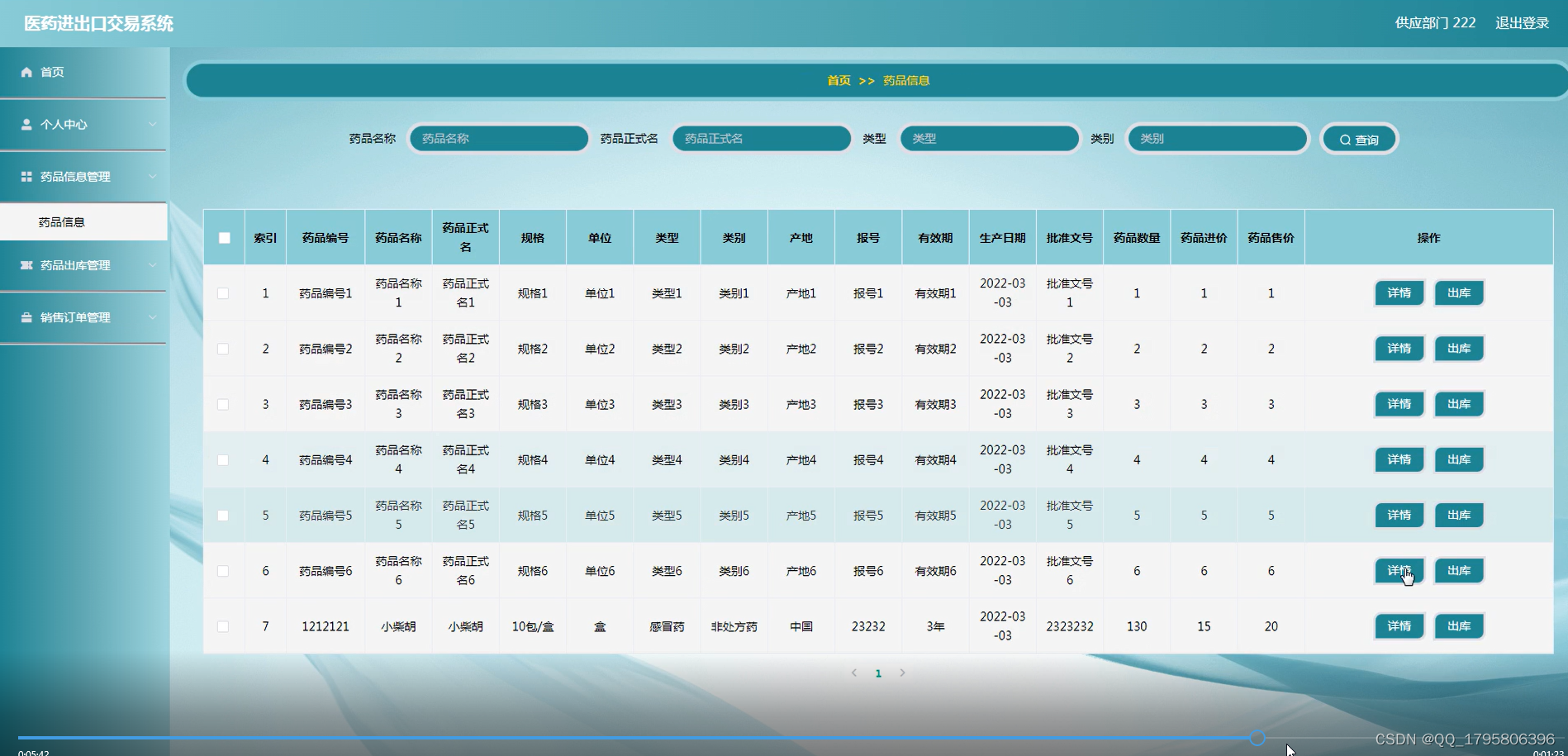Check the checkbox for row 药品编号6
This screenshot has width=1568, height=756.
coord(223,571)
